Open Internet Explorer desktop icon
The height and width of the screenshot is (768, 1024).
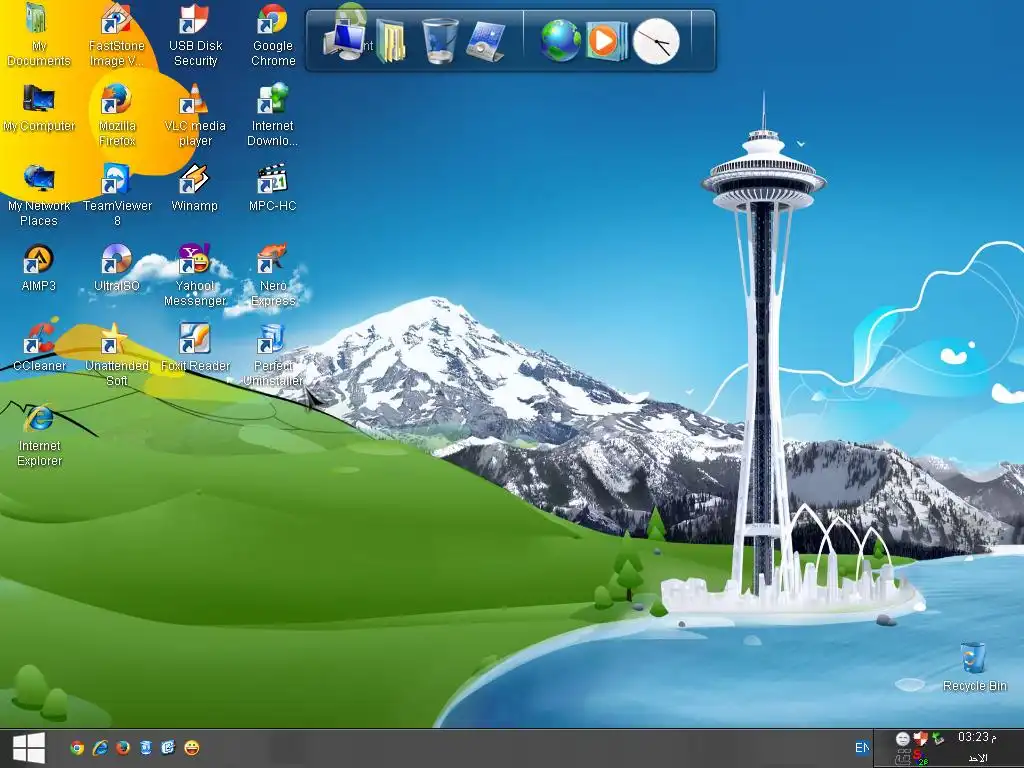[39, 436]
